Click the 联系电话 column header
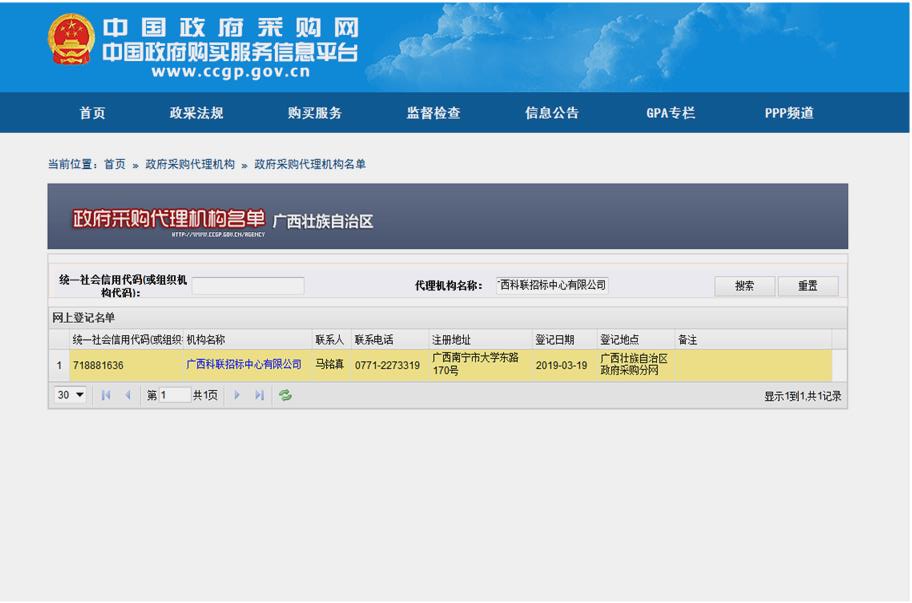Image resolution: width=912 pixels, height=603 pixels. click(390, 340)
